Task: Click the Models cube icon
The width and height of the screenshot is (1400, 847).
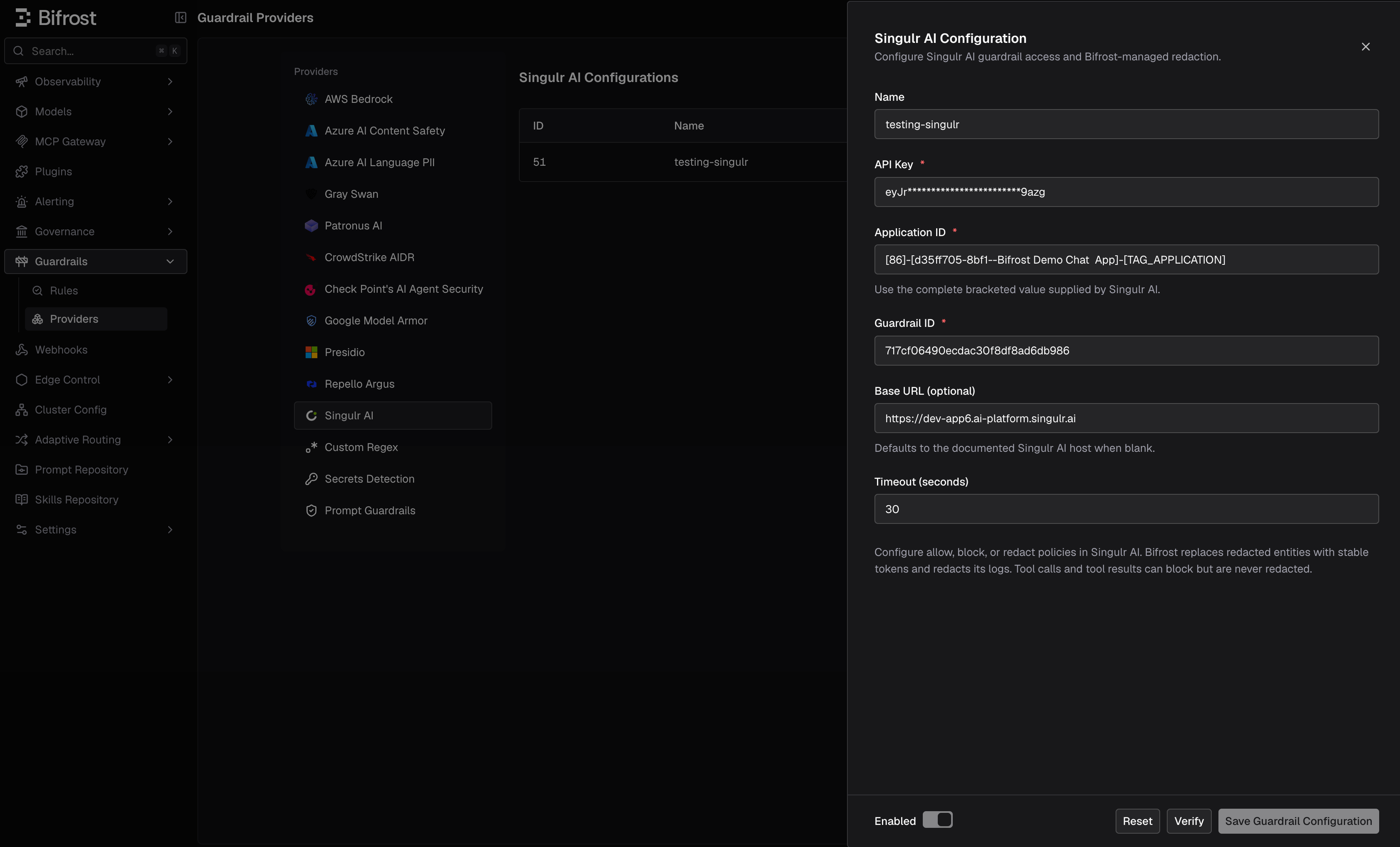Action: (x=22, y=112)
